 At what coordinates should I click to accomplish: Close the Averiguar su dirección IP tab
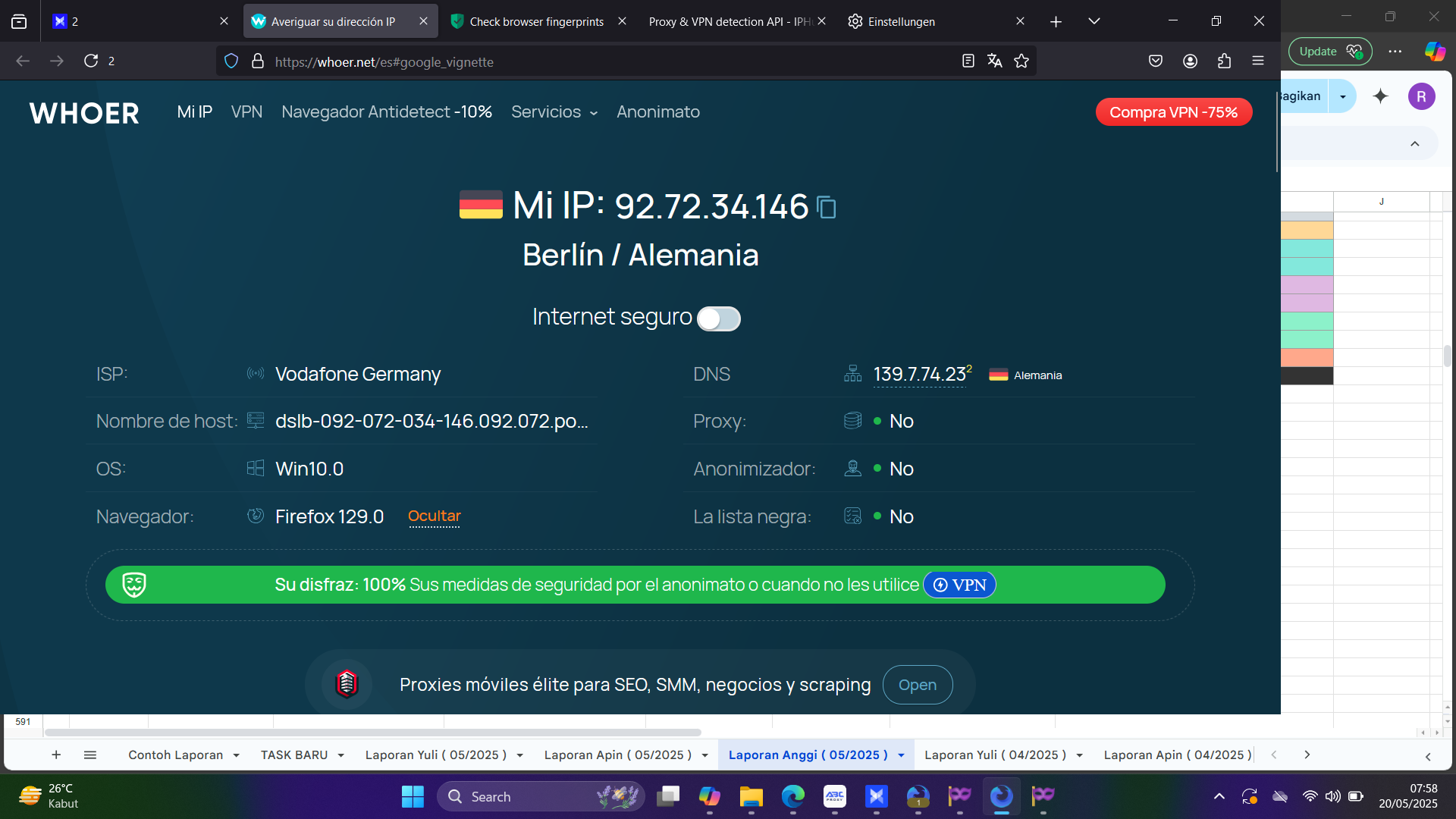click(424, 21)
